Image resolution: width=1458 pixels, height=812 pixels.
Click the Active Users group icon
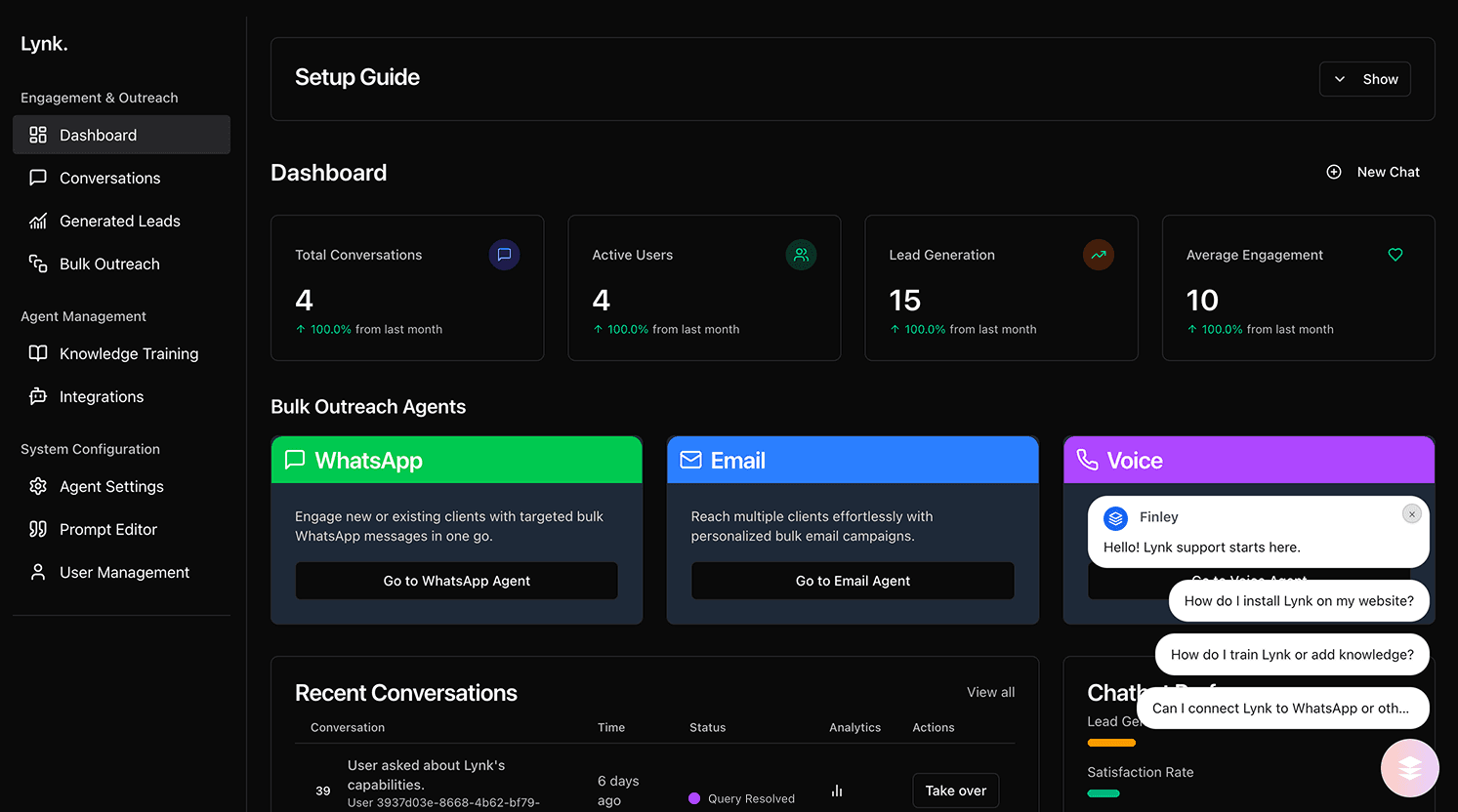[801, 255]
